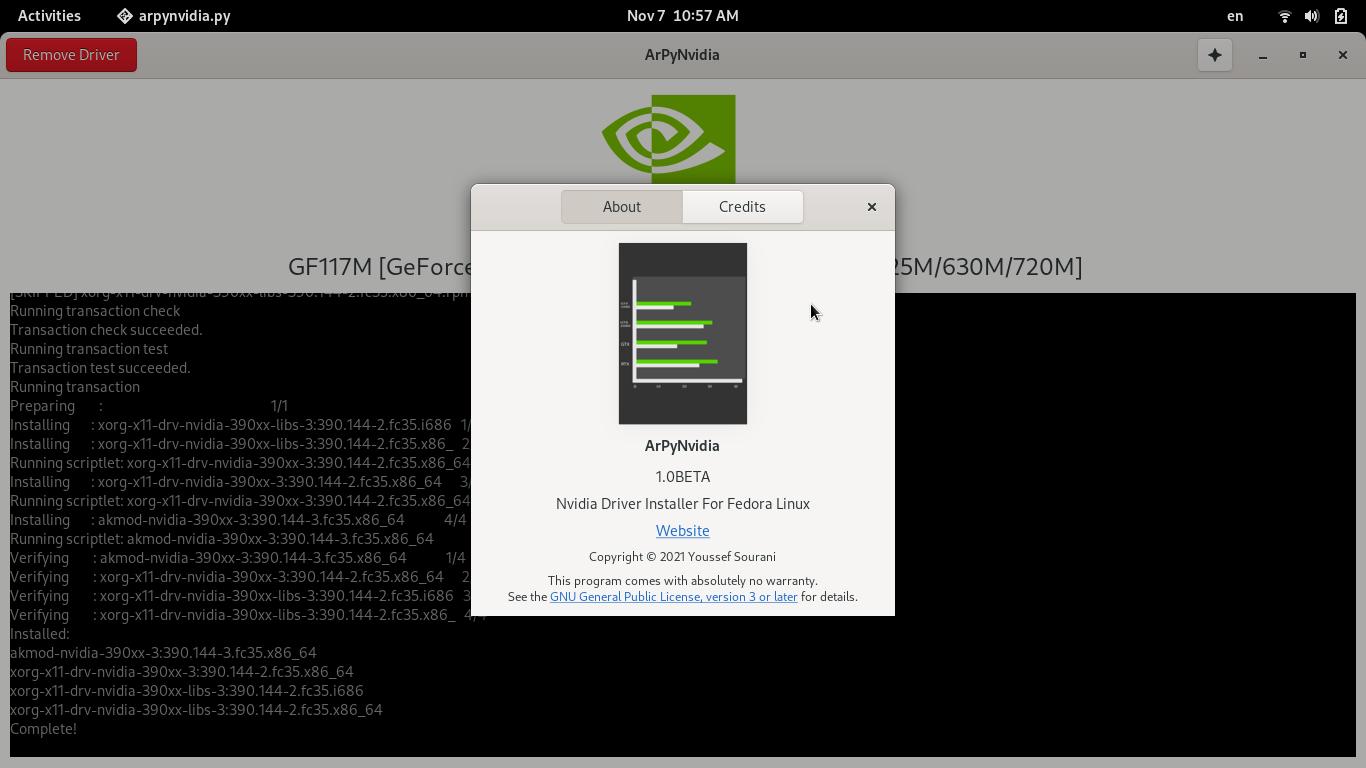
Task: Click the 'Verifying : akmod-nvidia-390xx' line
Action: [x=238, y=558]
